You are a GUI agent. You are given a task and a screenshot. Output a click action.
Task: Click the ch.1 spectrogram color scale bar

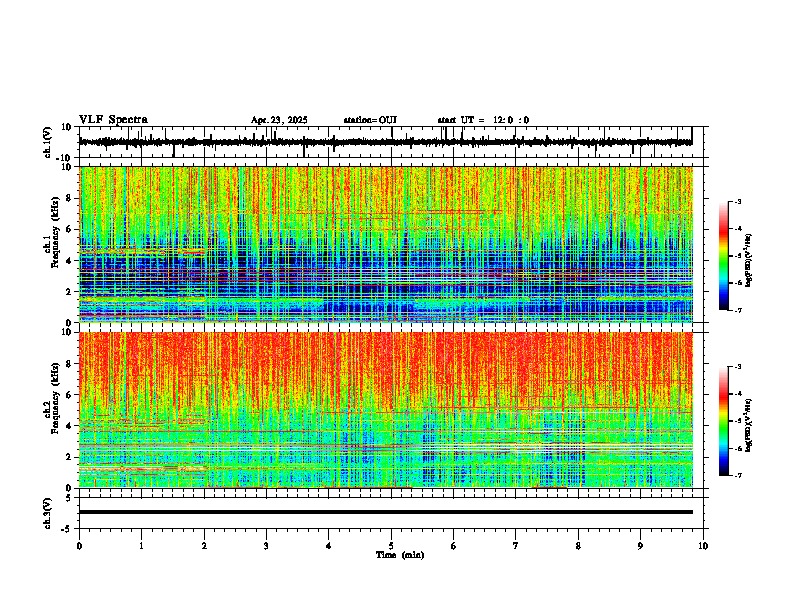(x=723, y=255)
